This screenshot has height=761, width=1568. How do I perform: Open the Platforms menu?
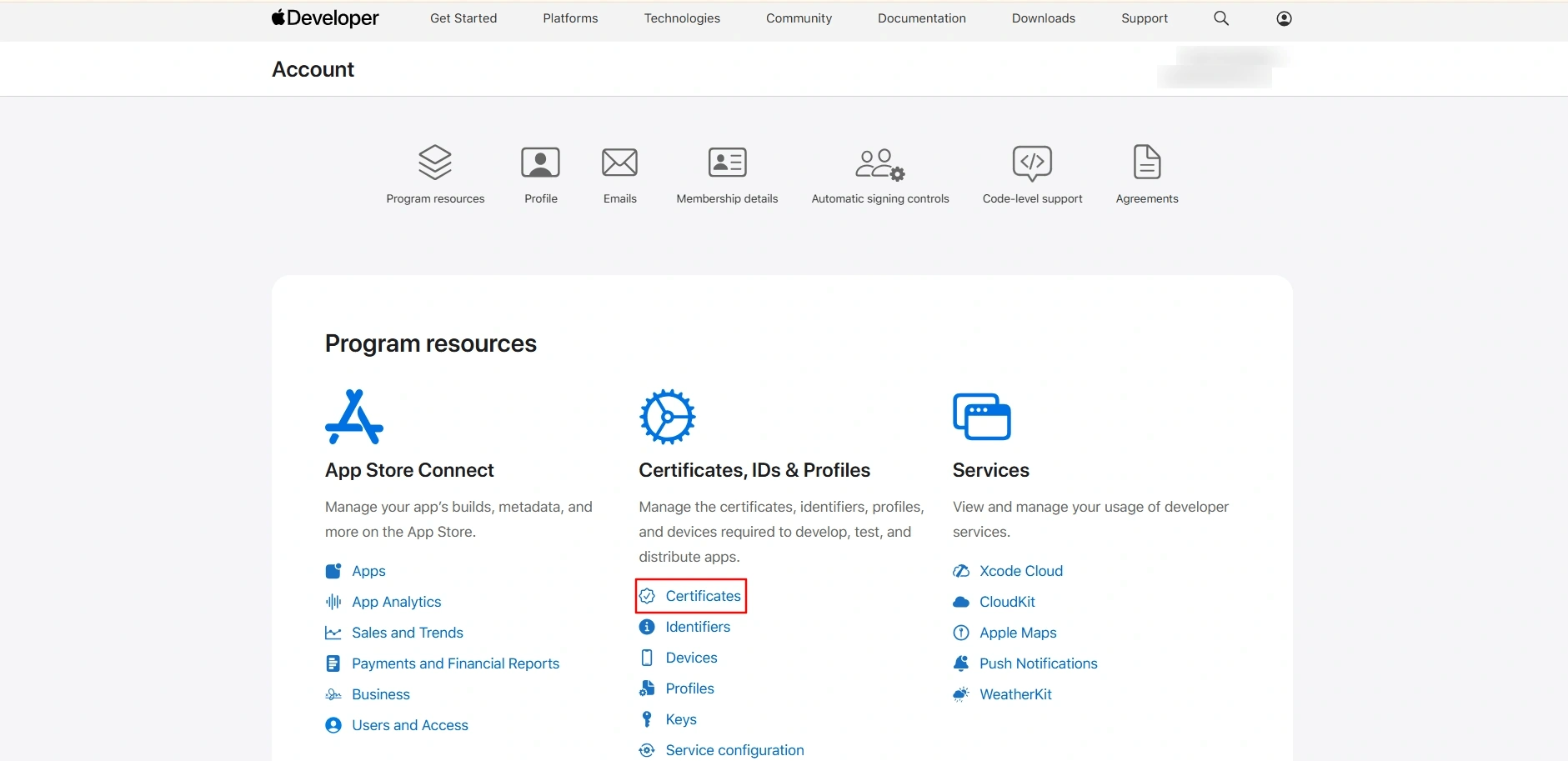570,18
